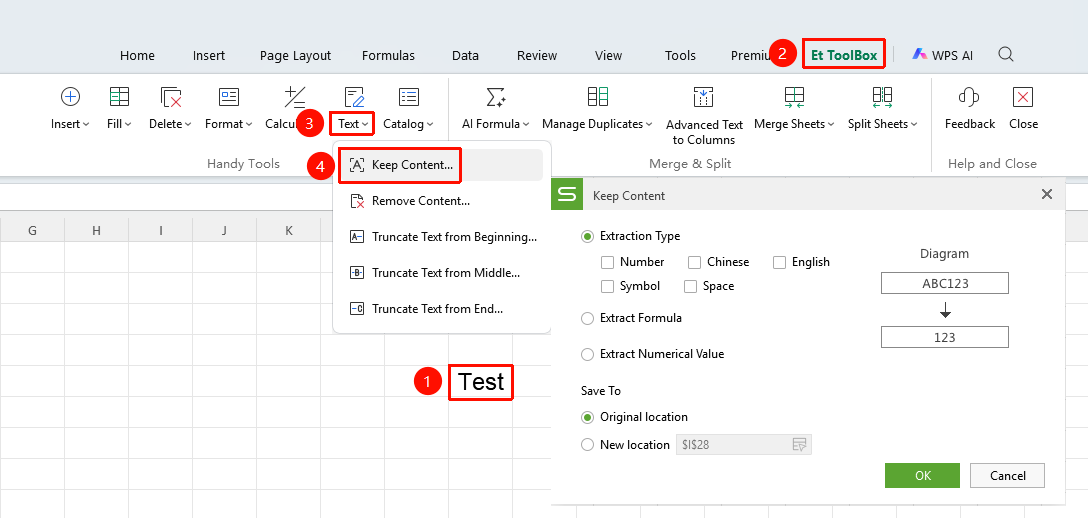The height and width of the screenshot is (518, 1088).
Task: Expand the Format dropdown
Action: pyautogui.click(x=249, y=125)
